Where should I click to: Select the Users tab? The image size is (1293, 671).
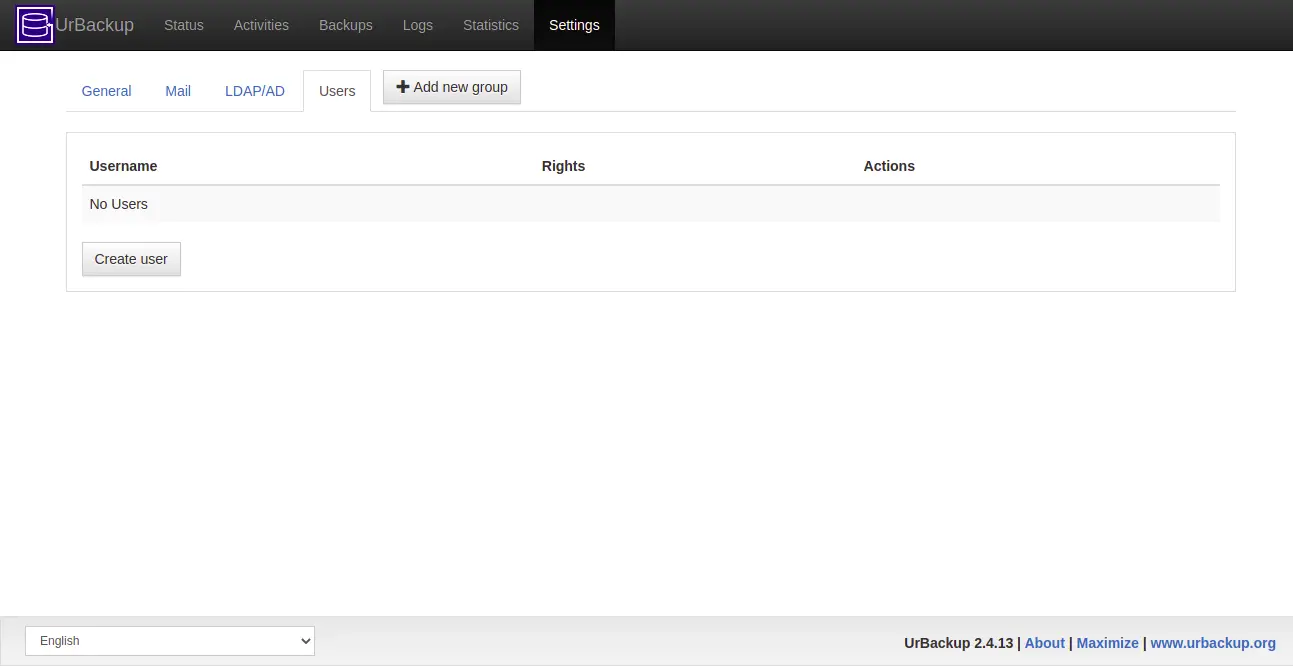[x=337, y=91]
